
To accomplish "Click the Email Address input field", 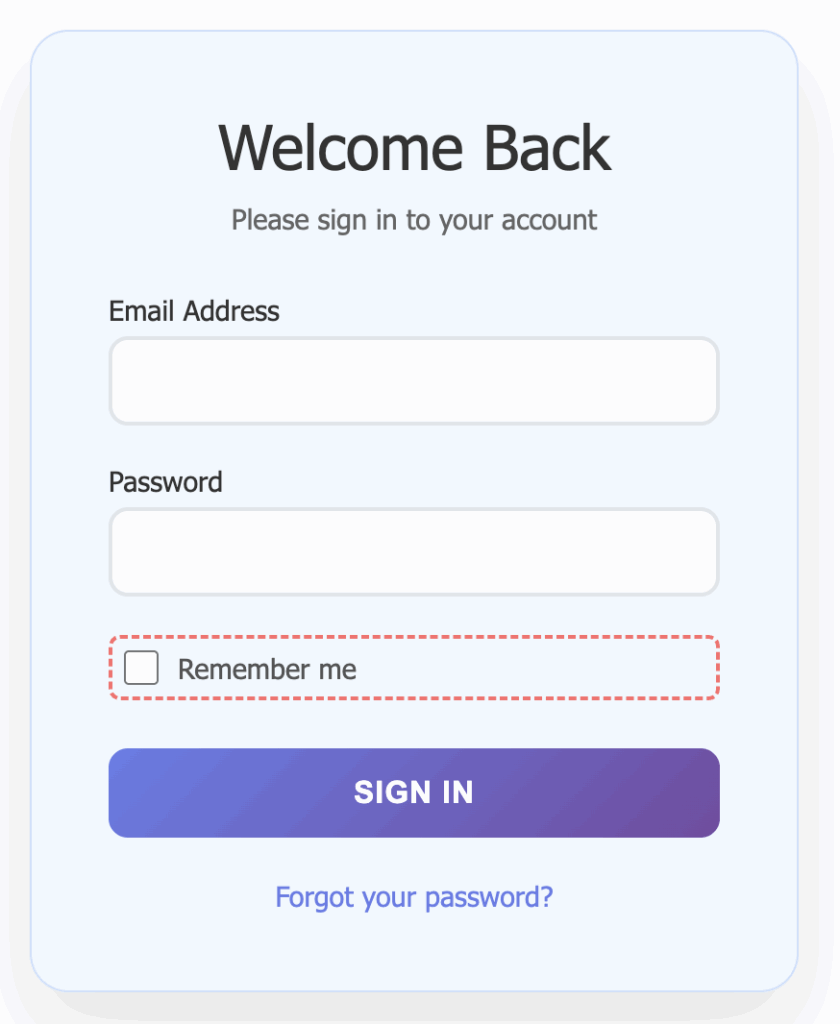I will (413, 381).
